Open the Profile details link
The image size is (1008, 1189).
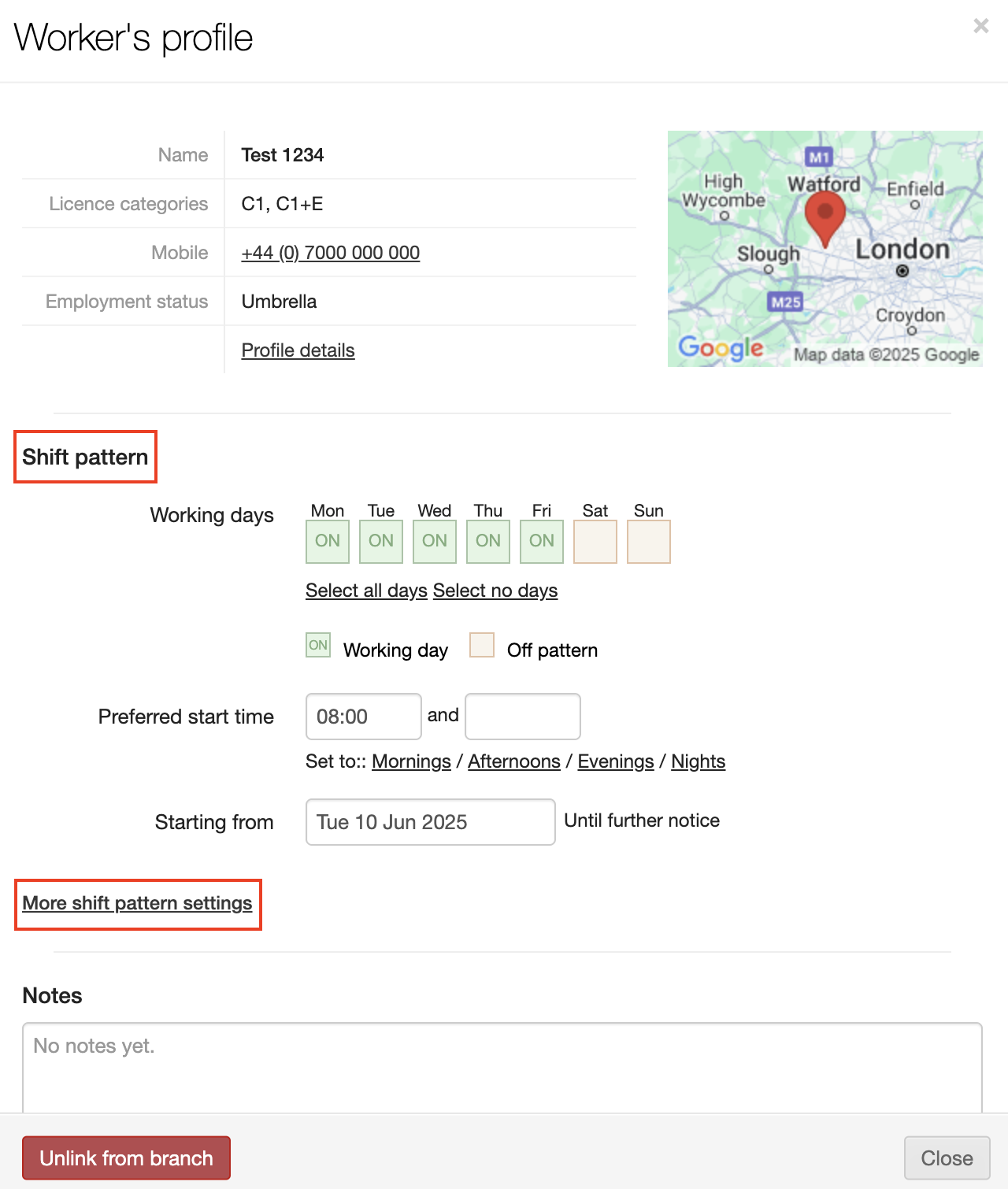[298, 350]
